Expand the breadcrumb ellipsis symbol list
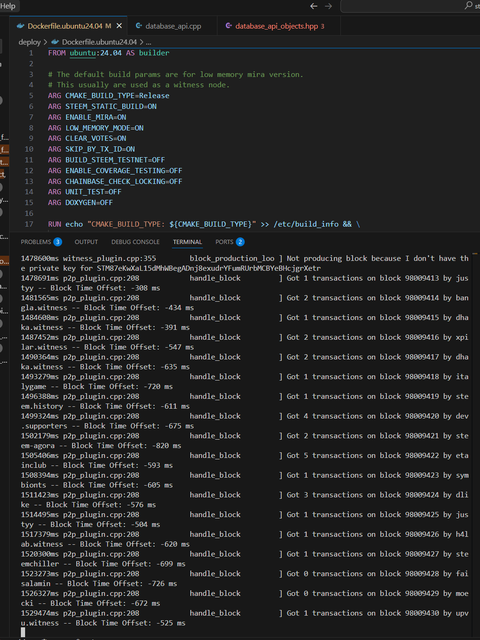Screen dimensions: 480x640 coord(149,42)
